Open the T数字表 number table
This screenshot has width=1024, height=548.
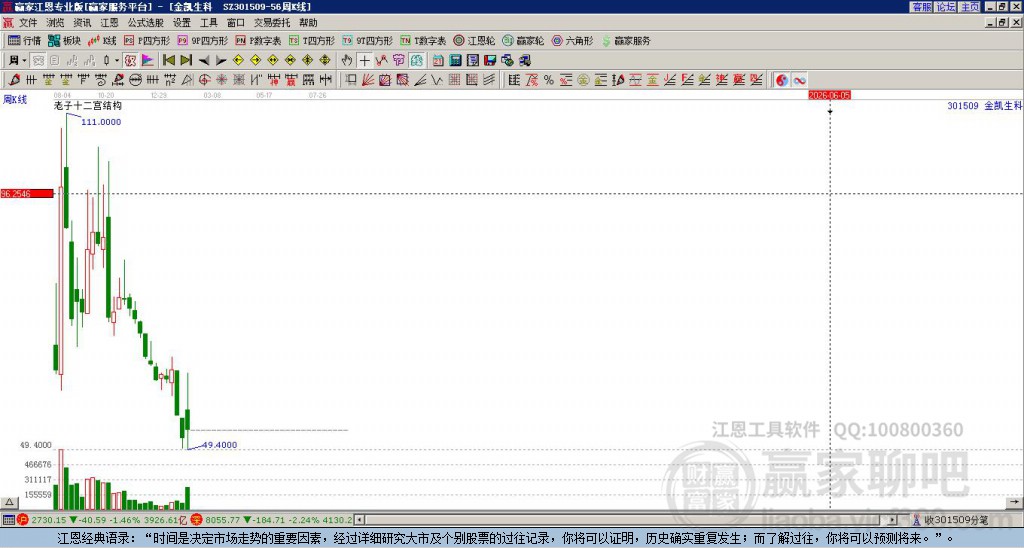tap(423, 40)
